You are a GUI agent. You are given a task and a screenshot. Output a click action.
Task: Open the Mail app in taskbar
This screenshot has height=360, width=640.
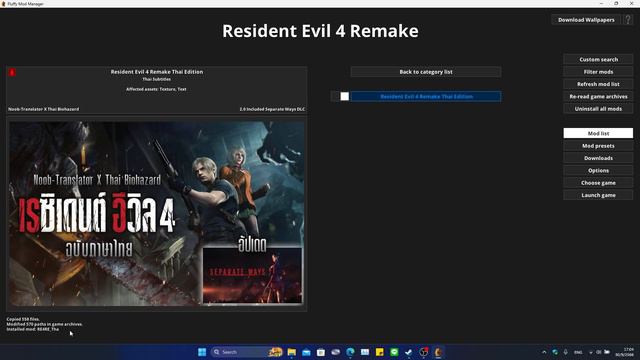(x=306, y=352)
